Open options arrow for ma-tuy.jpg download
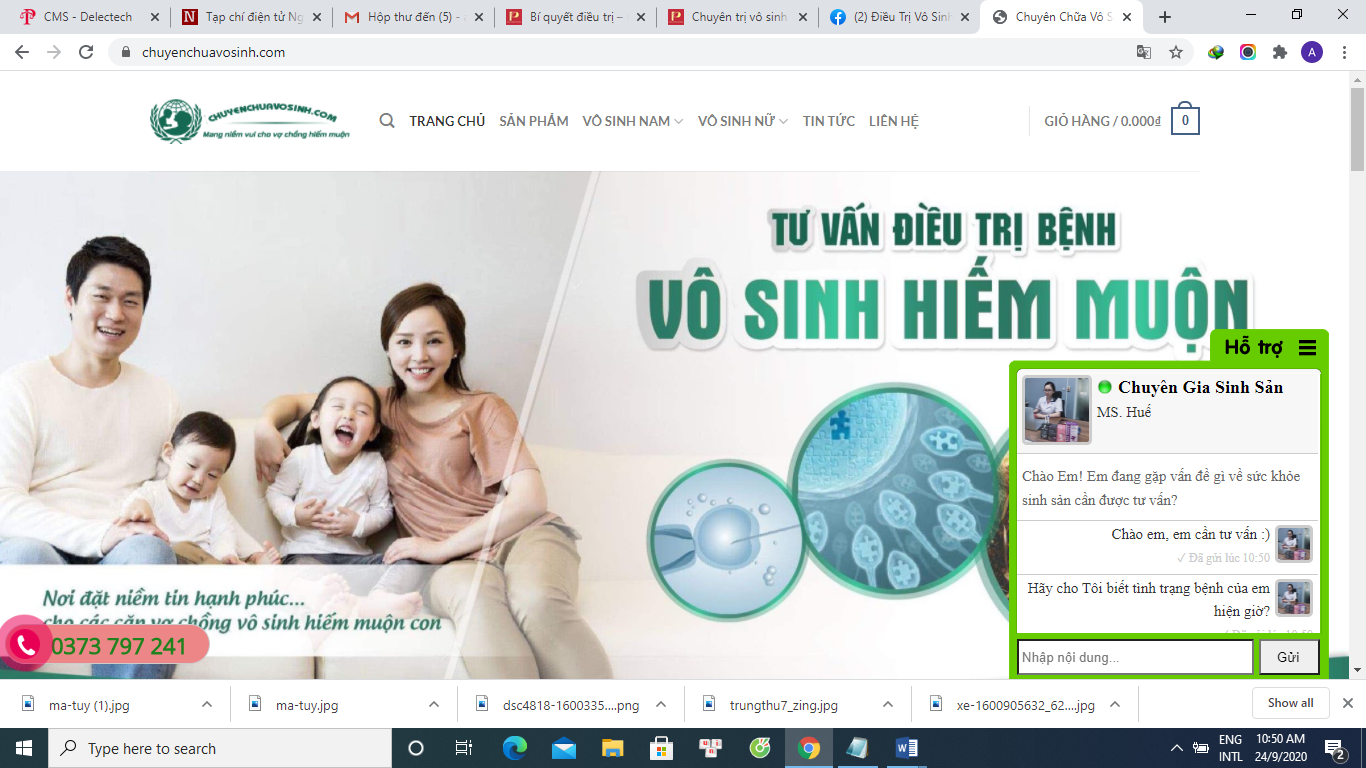 click(434, 704)
